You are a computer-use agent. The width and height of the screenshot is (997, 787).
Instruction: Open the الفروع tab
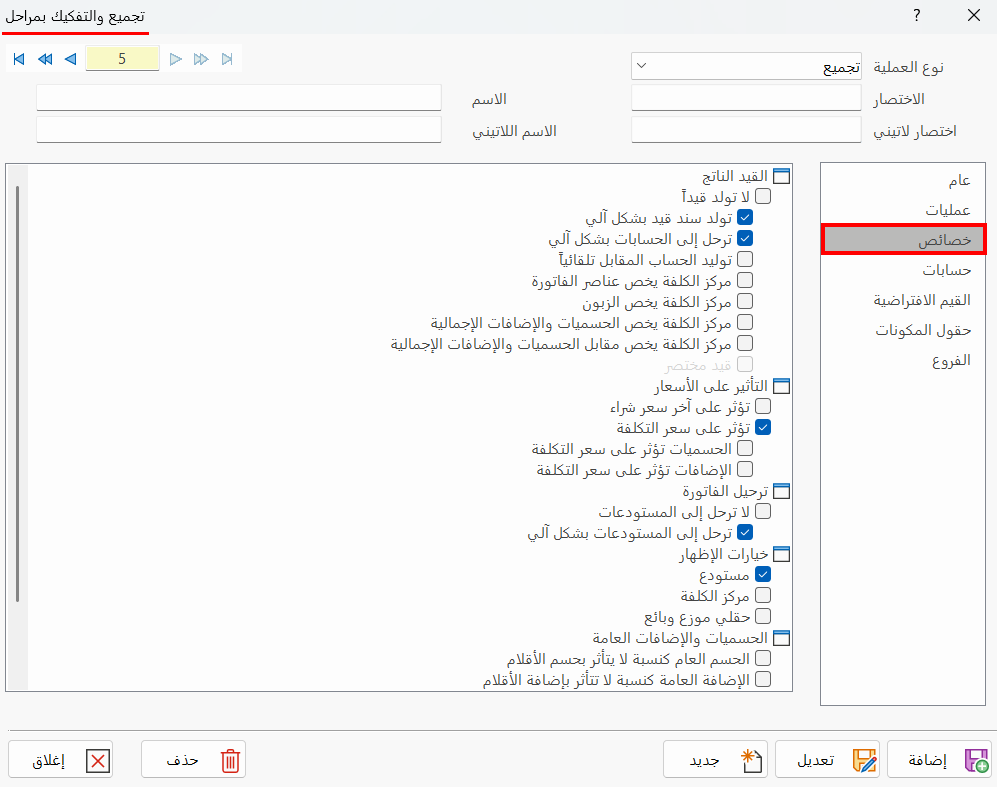click(903, 360)
